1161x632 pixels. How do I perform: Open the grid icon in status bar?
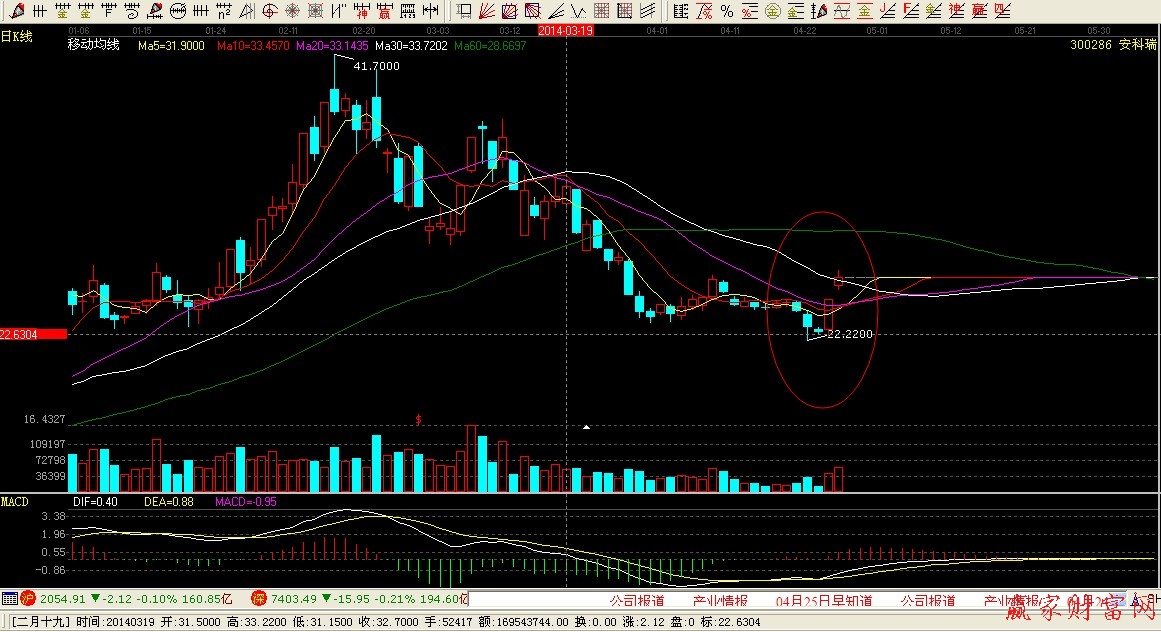(10, 599)
